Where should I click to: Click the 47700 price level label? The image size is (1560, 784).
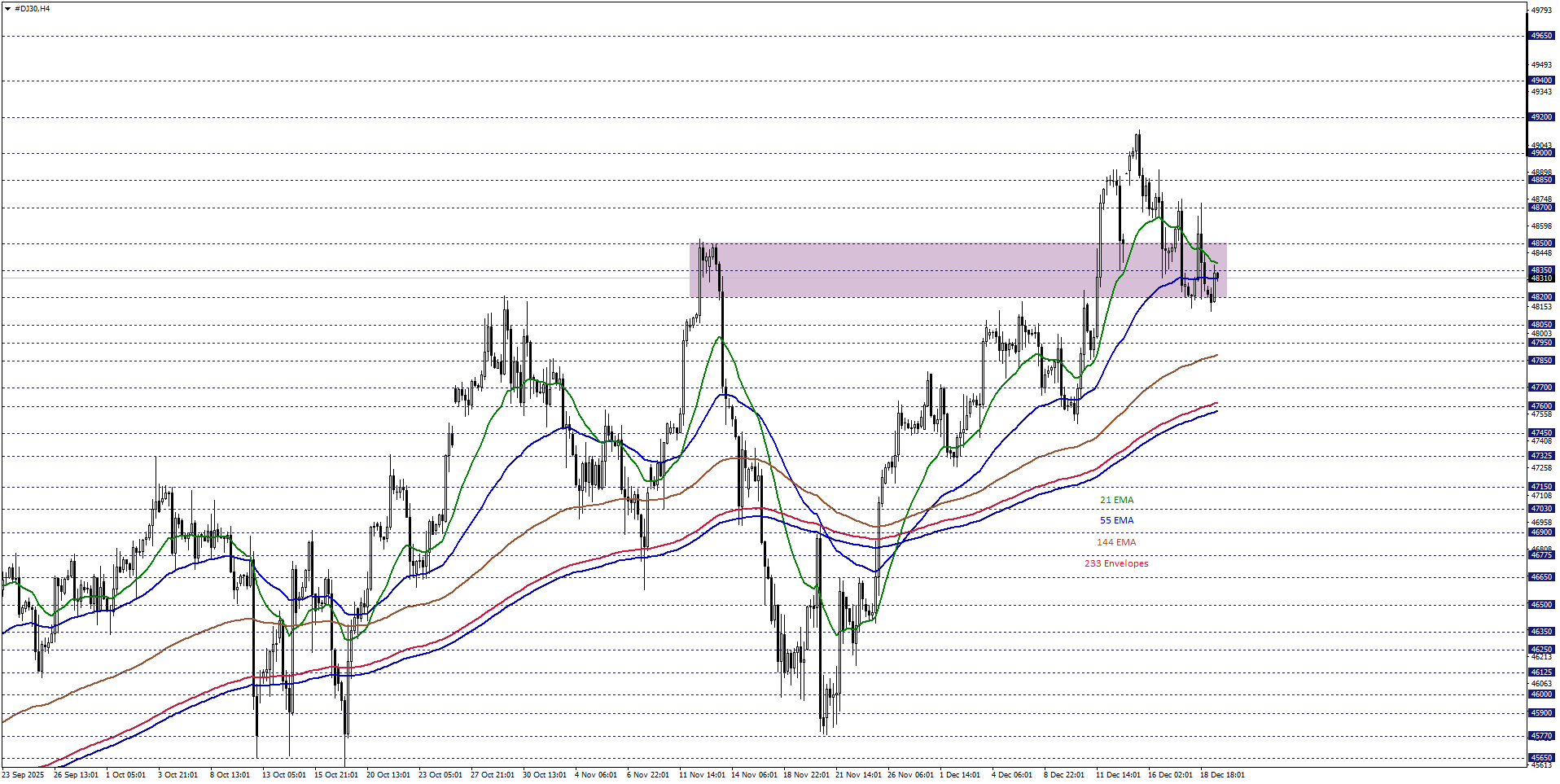point(1541,388)
